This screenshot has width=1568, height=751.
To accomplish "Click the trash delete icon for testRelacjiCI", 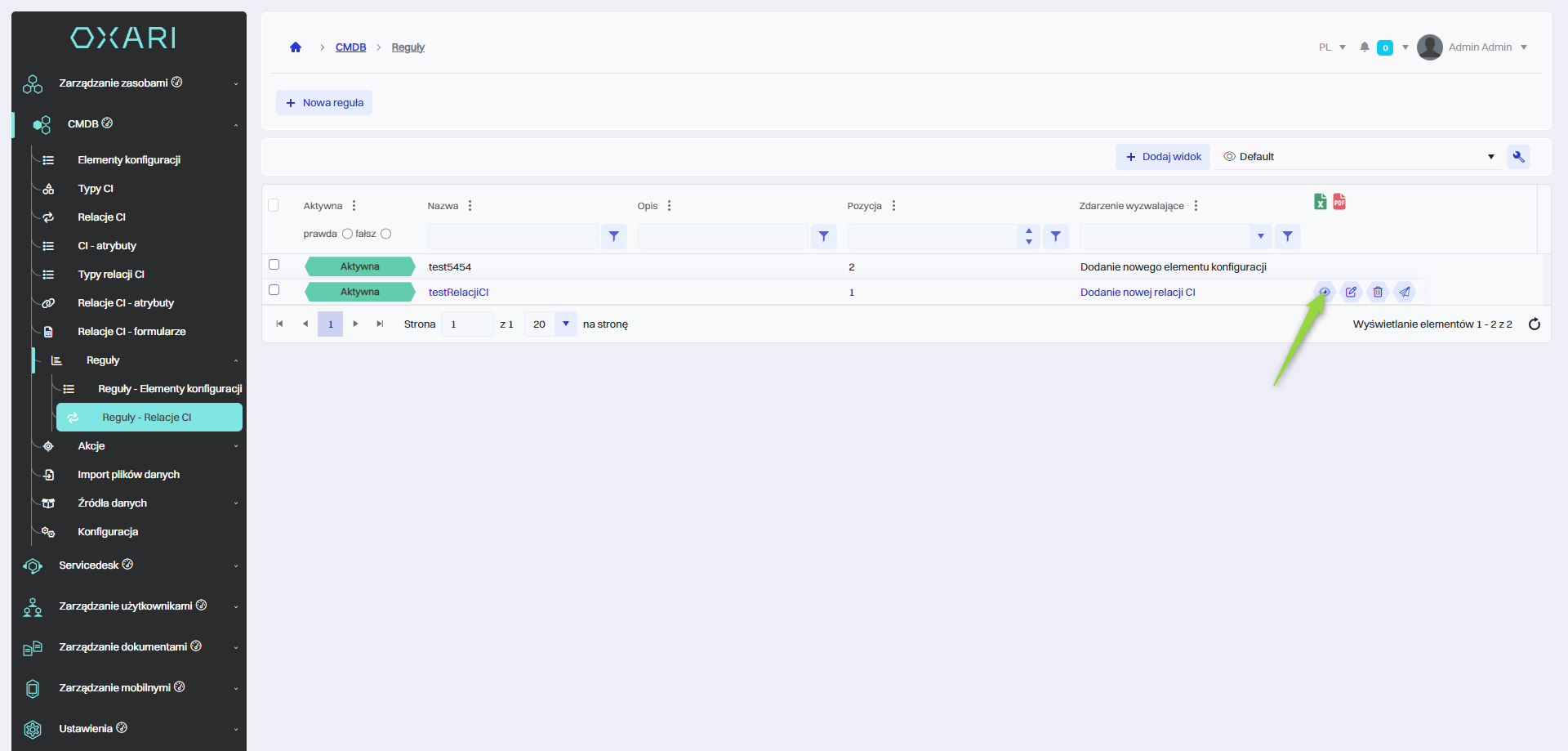I will pyautogui.click(x=1378, y=292).
